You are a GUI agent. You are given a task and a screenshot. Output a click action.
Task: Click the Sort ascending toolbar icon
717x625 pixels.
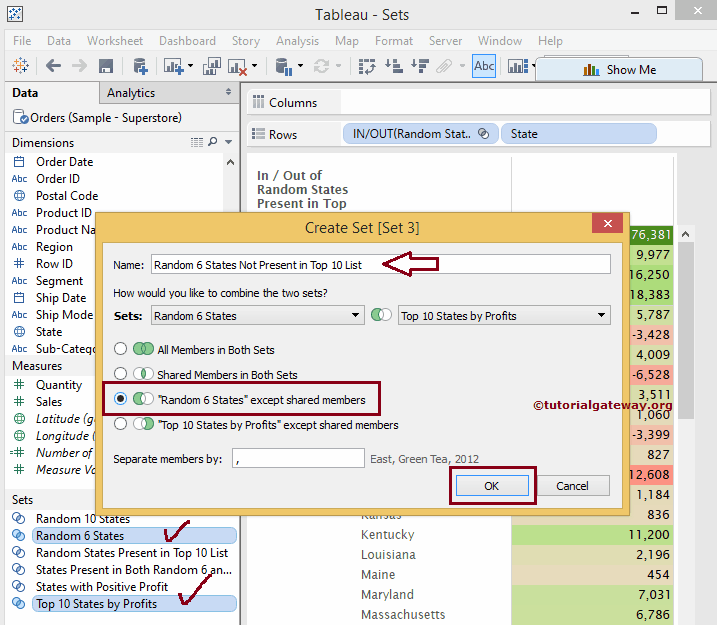[393, 66]
